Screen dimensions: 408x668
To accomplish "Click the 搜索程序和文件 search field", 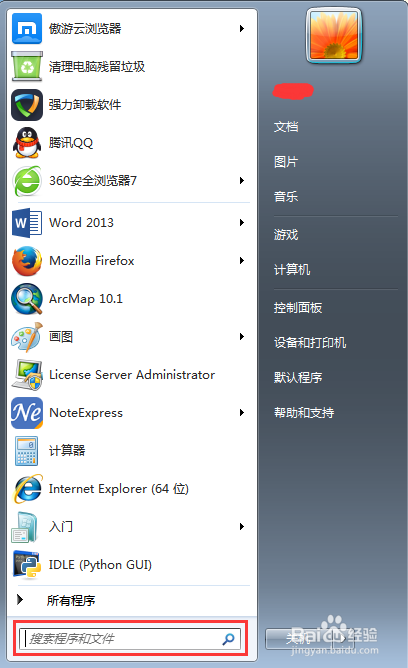I will pyautogui.click(x=130, y=639).
